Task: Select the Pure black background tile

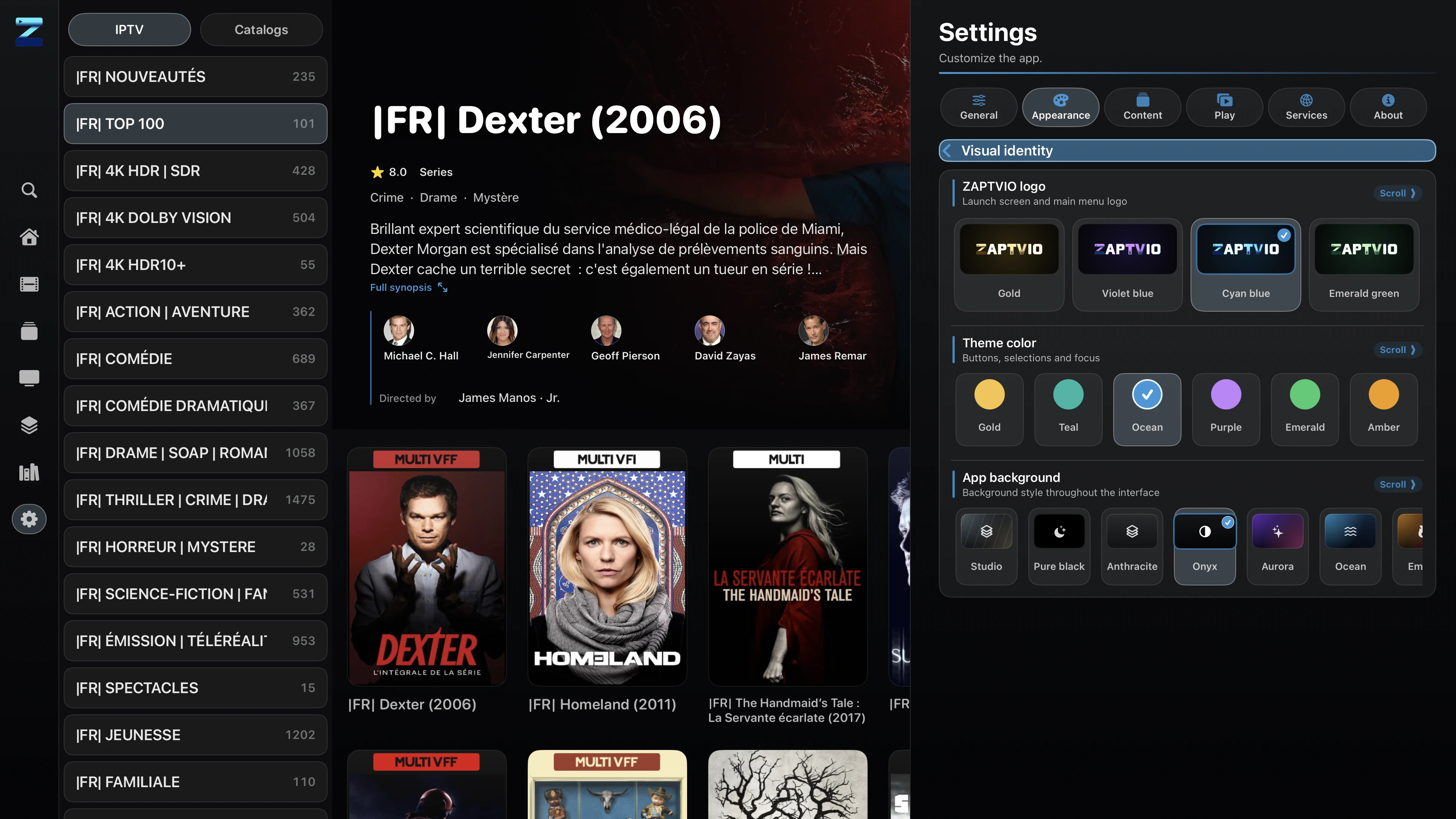Action: tap(1059, 546)
